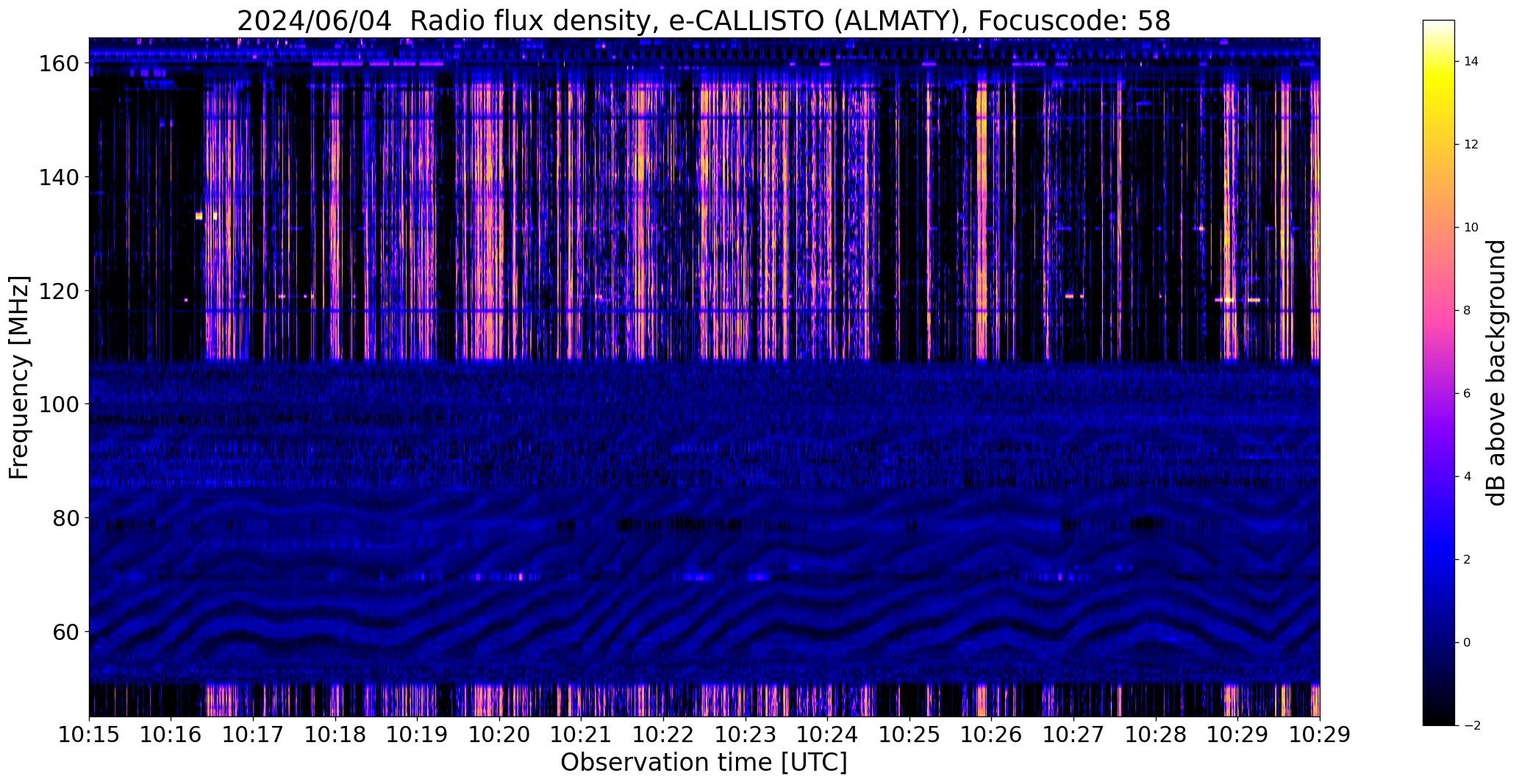Click the 10:27 time tick label
The image size is (1519, 784).
pos(1073,735)
